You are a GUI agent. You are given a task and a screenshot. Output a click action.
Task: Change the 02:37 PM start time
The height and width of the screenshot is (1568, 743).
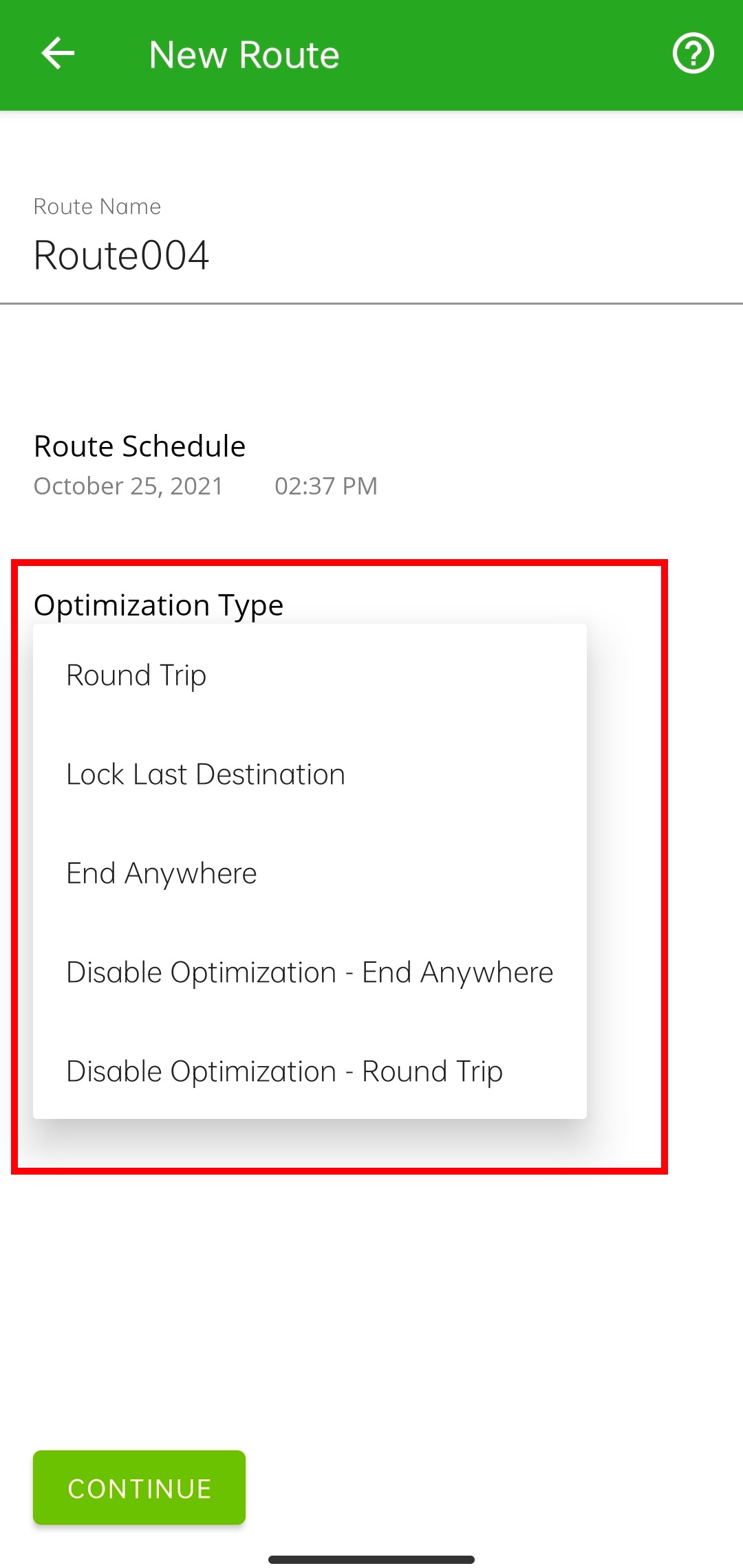point(326,486)
